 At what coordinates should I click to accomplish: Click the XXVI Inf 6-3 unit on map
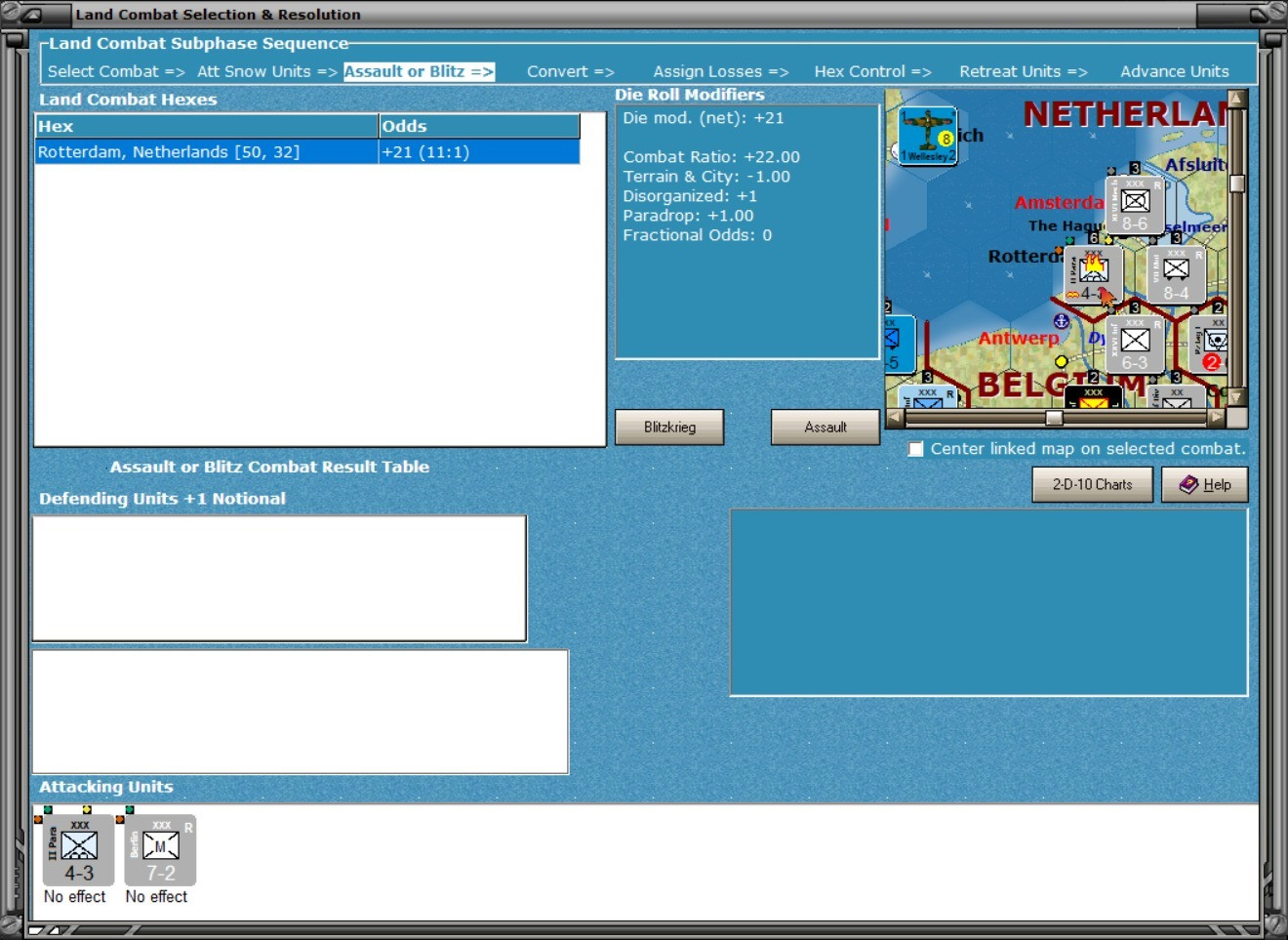[x=1135, y=344]
